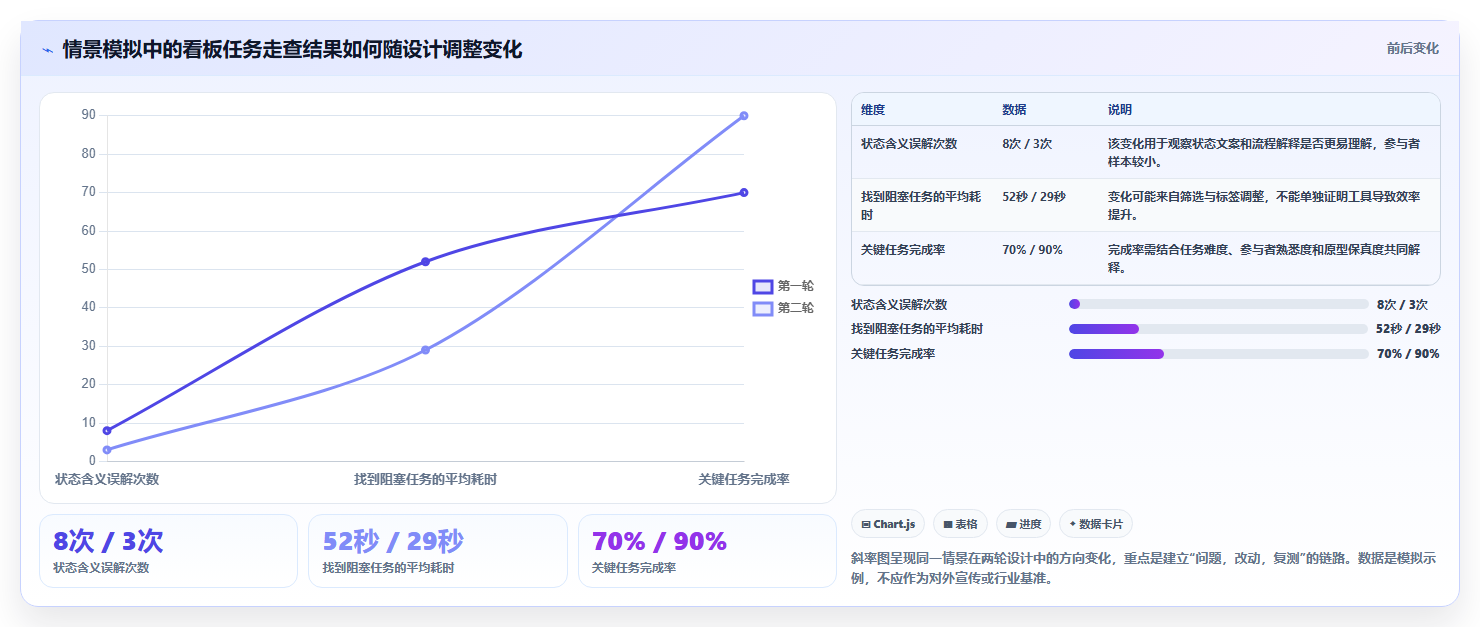Click the footnote paragraph starting with 斜率图
This screenshot has height=627, width=1480.
1144,568
